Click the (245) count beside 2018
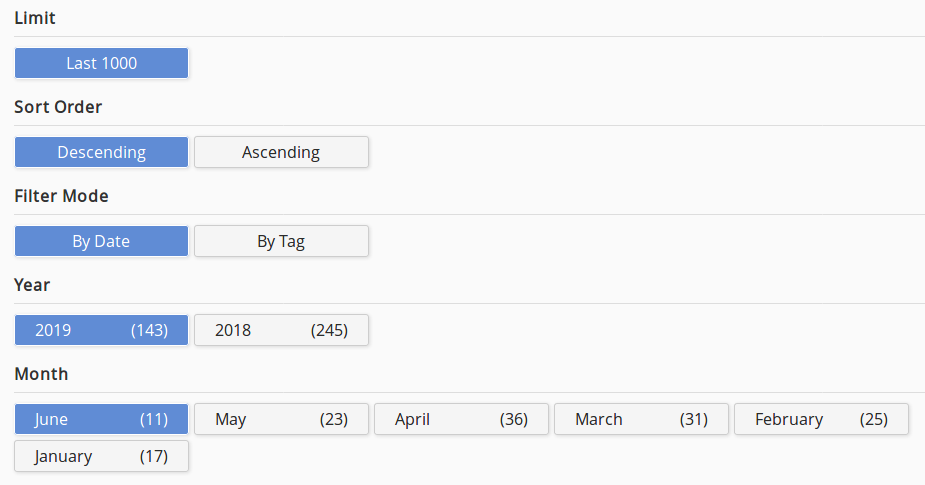 click(x=329, y=330)
